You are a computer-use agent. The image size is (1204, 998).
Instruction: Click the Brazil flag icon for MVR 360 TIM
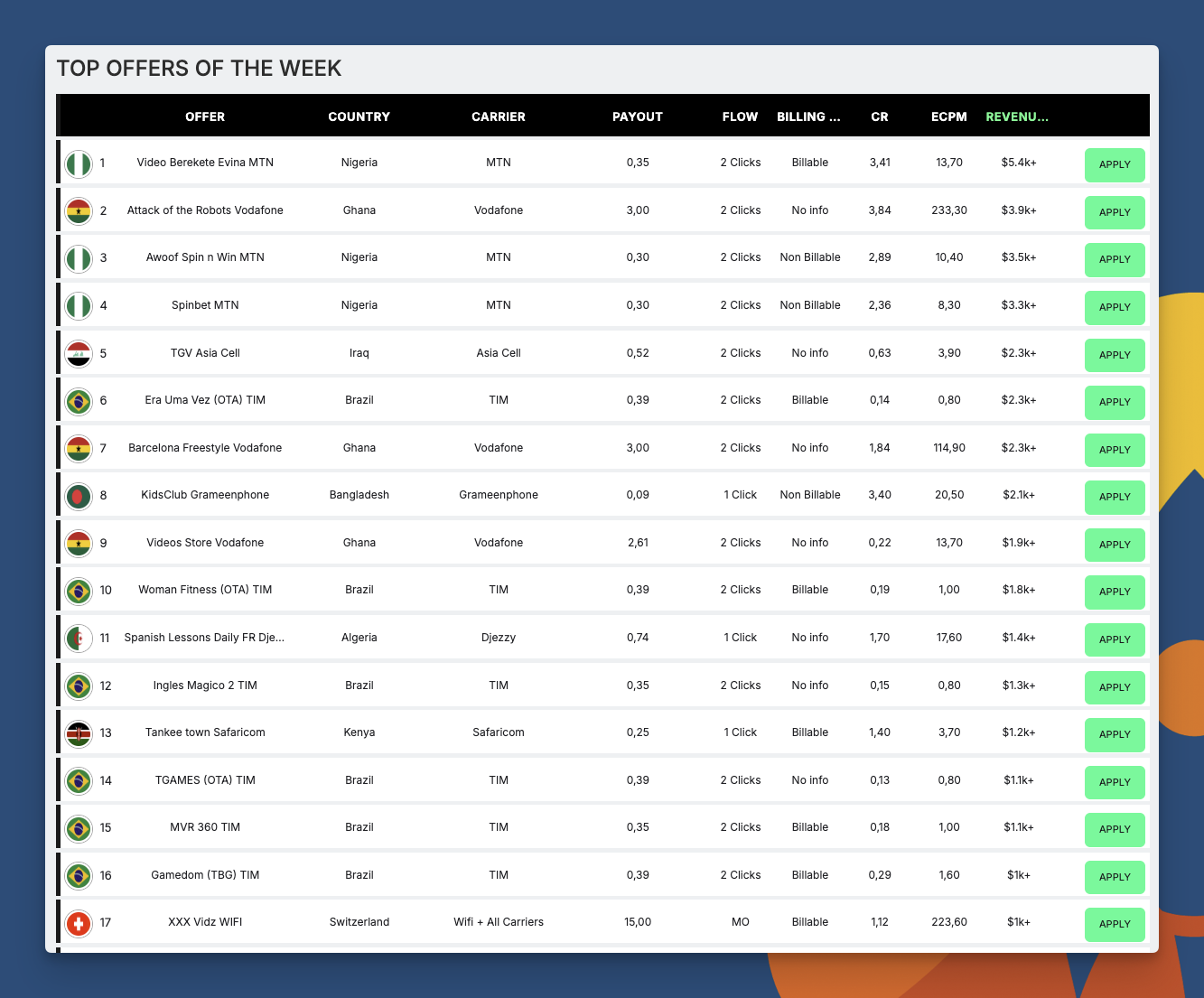79,828
